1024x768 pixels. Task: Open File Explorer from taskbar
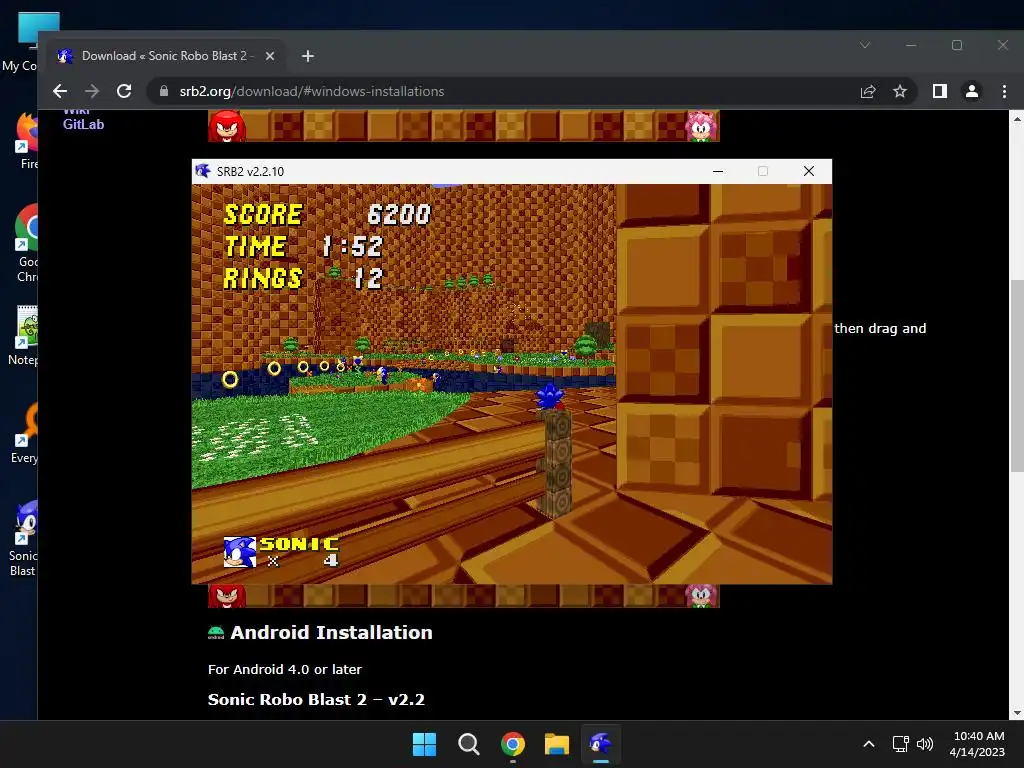[x=557, y=744]
